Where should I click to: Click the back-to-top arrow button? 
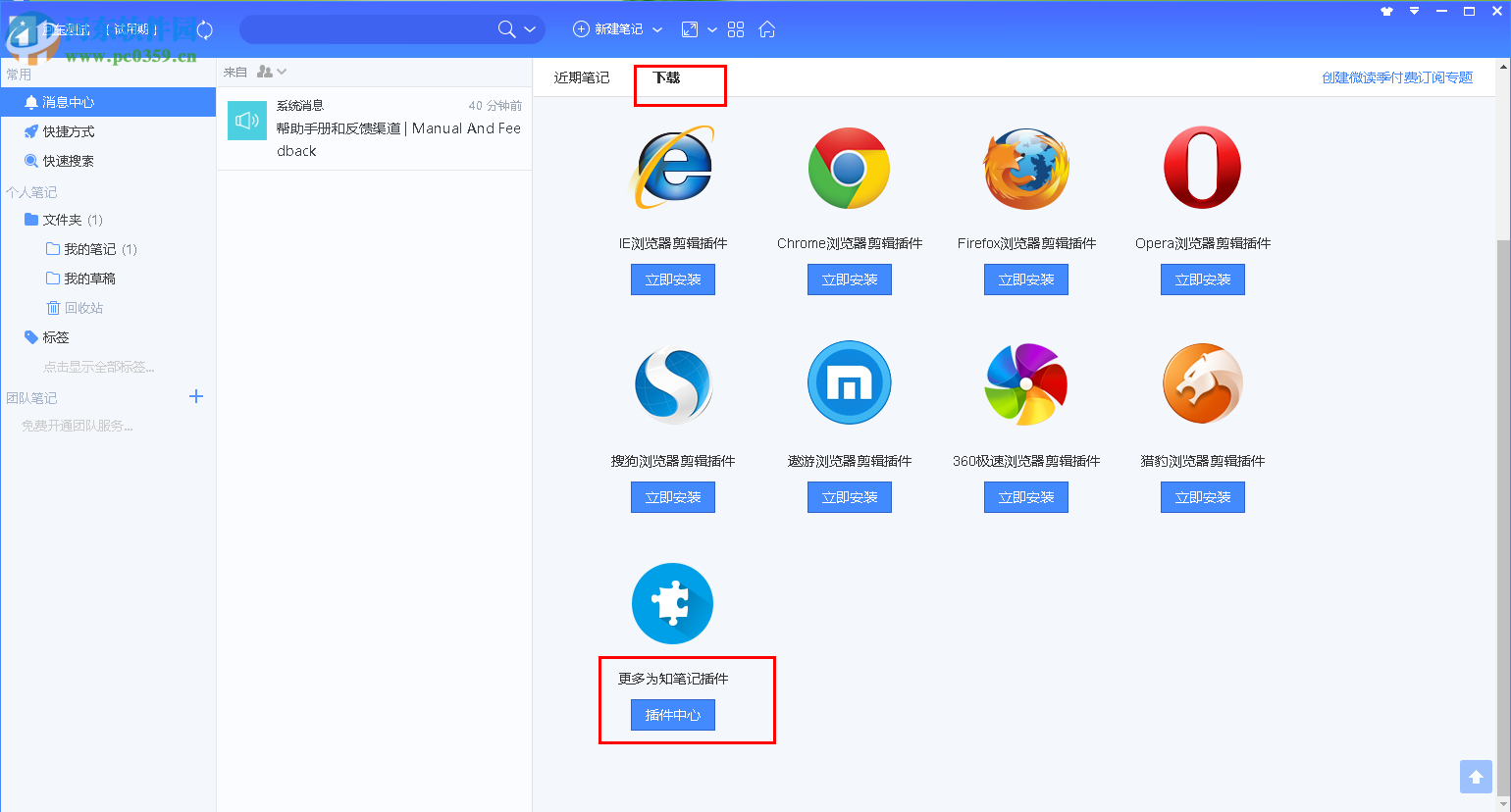coord(1476,777)
